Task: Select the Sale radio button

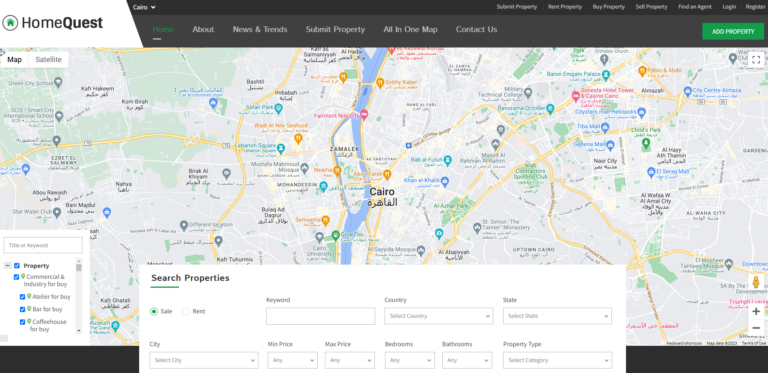Action: [x=154, y=311]
